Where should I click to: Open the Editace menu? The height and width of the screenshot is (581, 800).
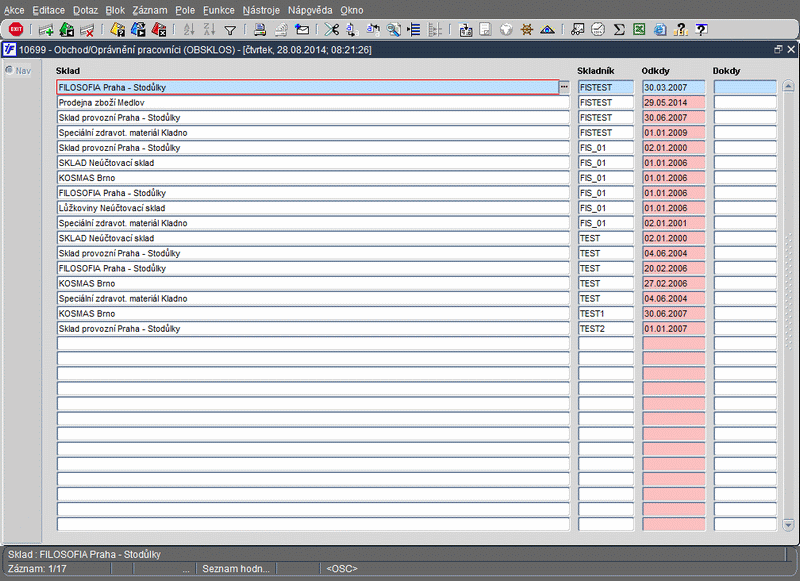coord(48,10)
